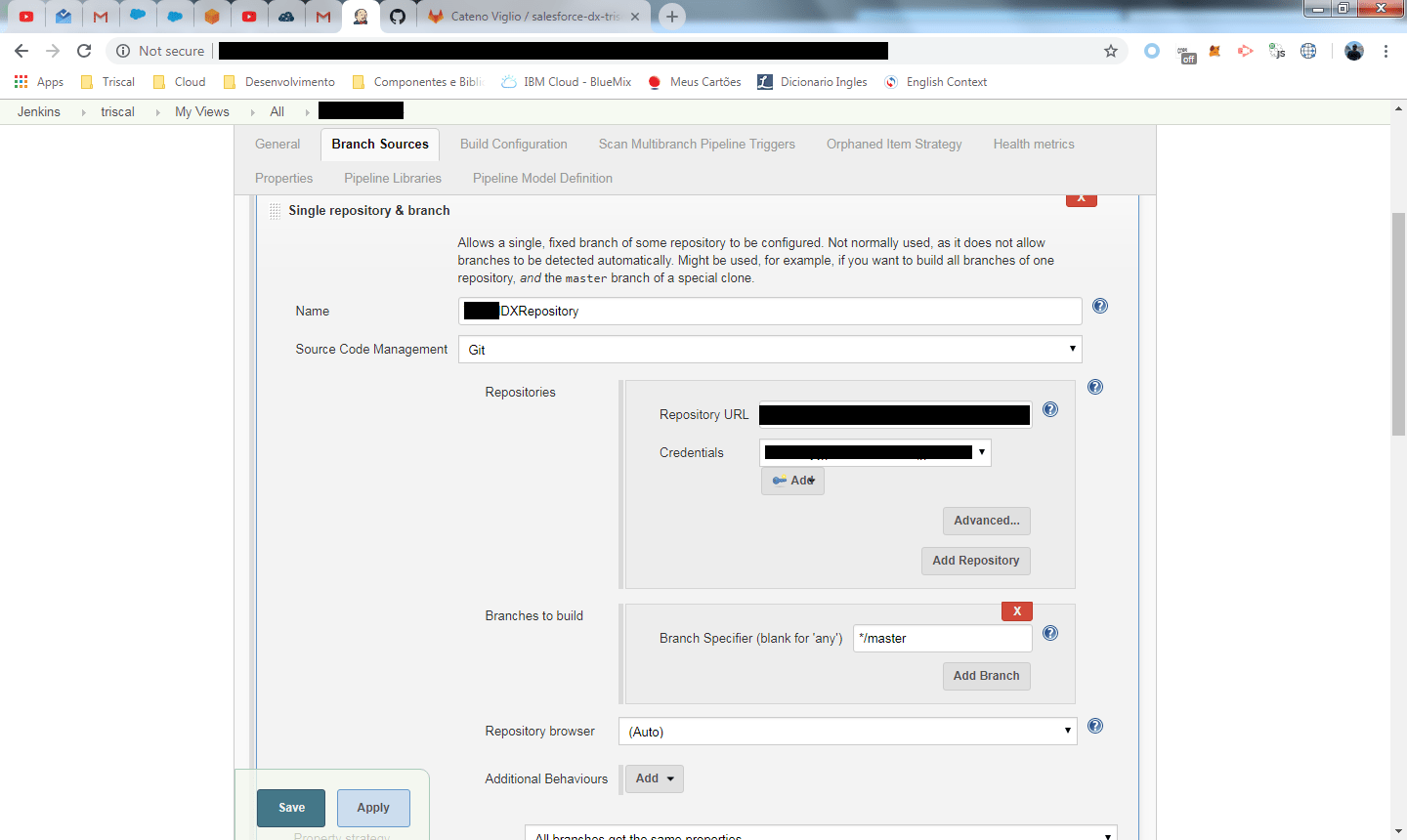Open the Meus Cartões bookmark

[x=694, y=82]
